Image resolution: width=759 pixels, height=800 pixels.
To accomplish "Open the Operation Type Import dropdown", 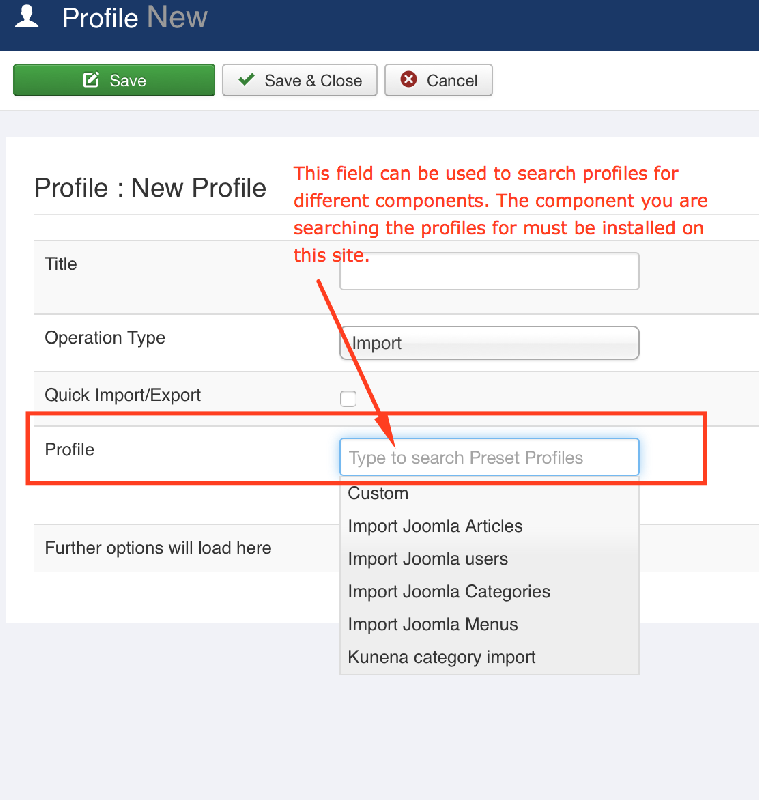I will point(489,343).
